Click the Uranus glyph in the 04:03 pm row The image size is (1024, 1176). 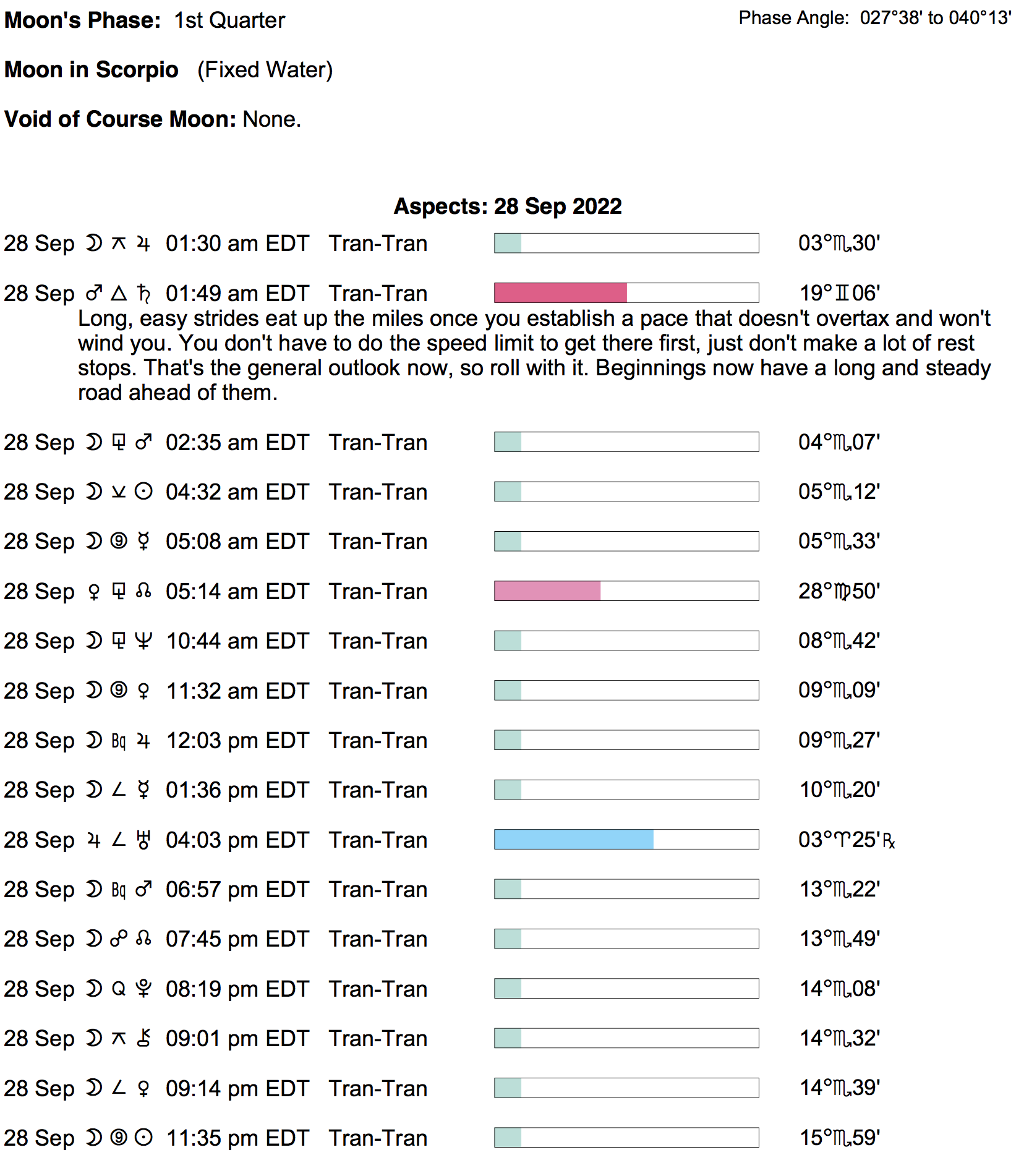pyautogui.click(x=143, y=840)
